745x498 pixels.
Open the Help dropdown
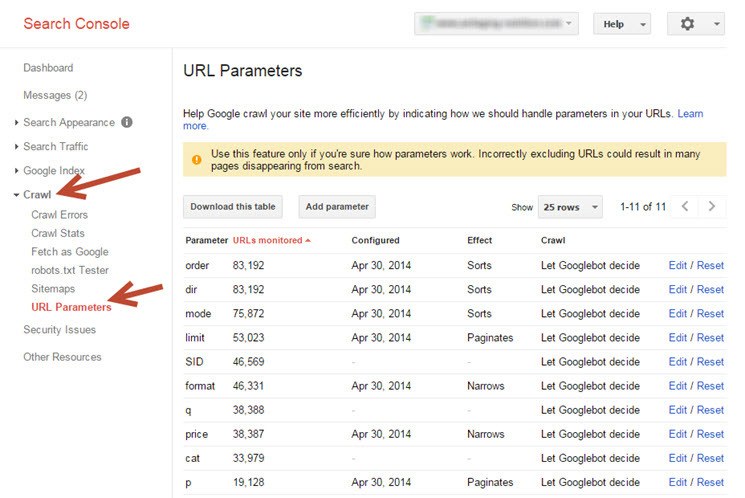click(x=621, y=24)
